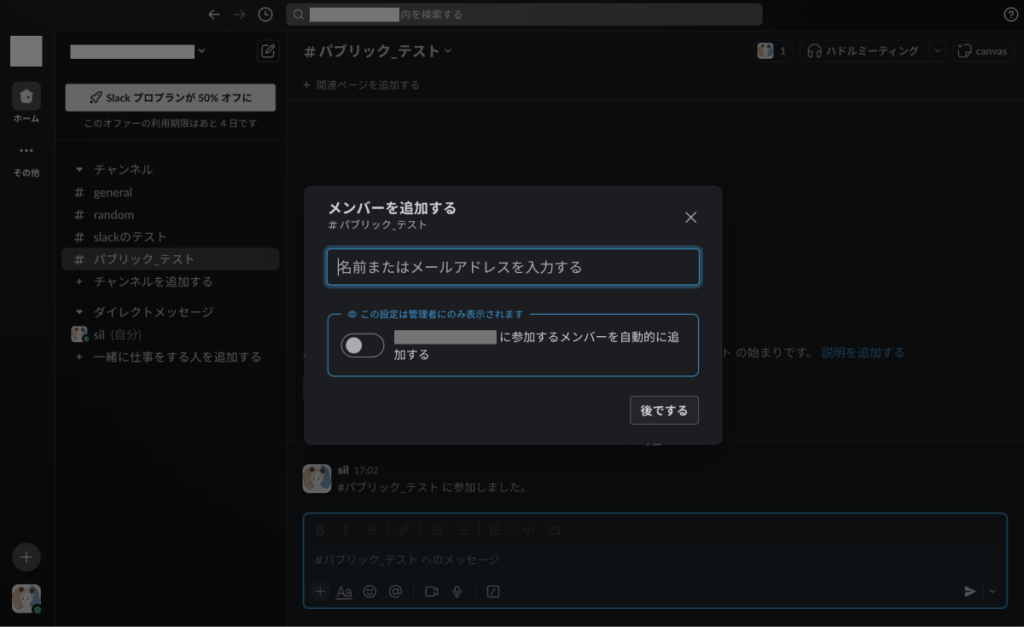Screen dimensions: 1024x627
Task: Toggle the Aa text formatting button
Action: (x=344, y=591)
